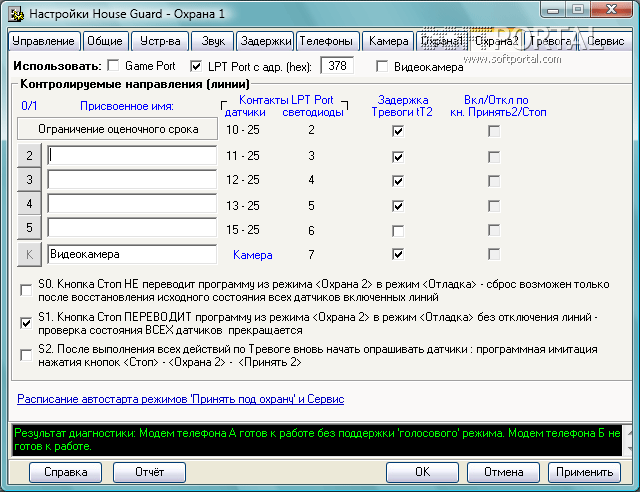This screenshot has height=492, width=640.
Task: Click the name field for line 3
Action: [x=132, y=179]
